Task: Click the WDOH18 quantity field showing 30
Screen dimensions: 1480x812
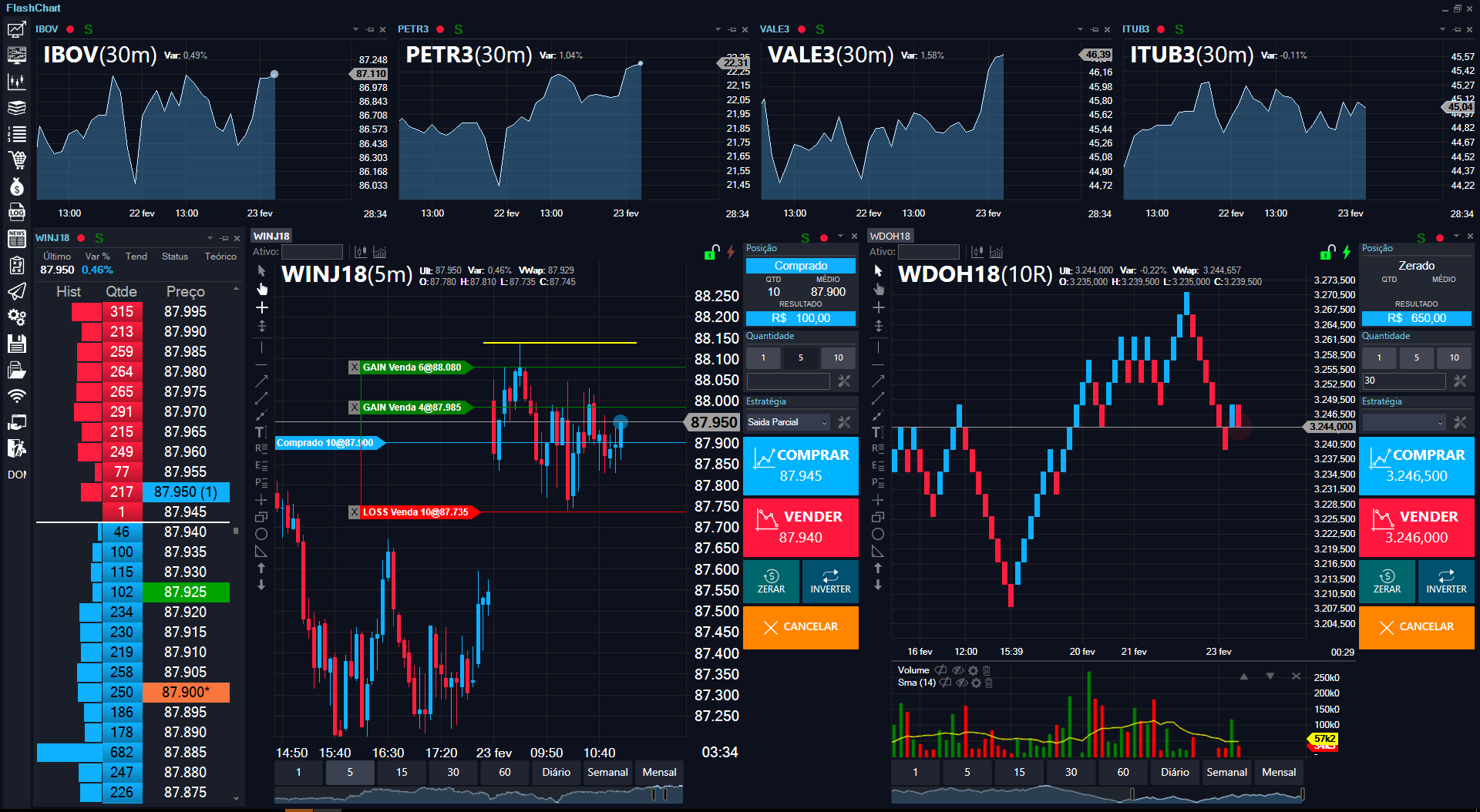Action: pyautogui.click(x=1403, y=381)
